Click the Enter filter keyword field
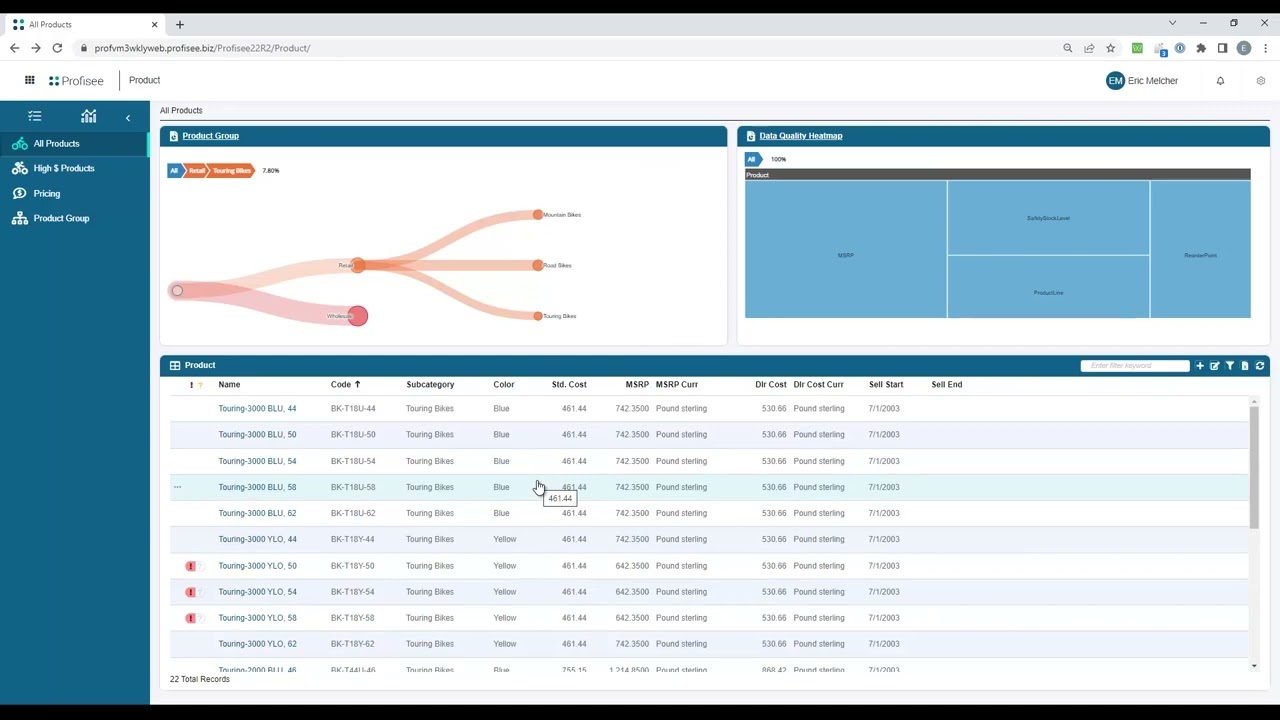The image size is (1280, 720). (1135, 366)
